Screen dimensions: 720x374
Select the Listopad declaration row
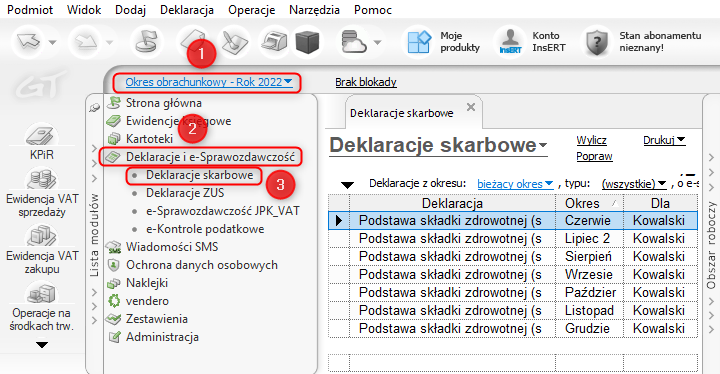point(513,311)
